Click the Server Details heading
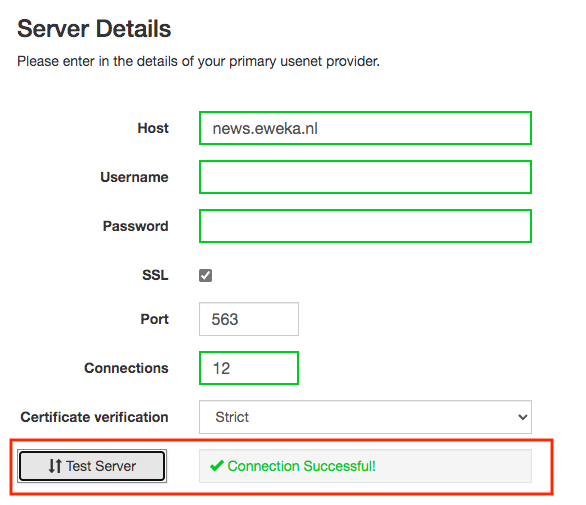The width and height of the screenshot is (586, 505). point(94,29)
